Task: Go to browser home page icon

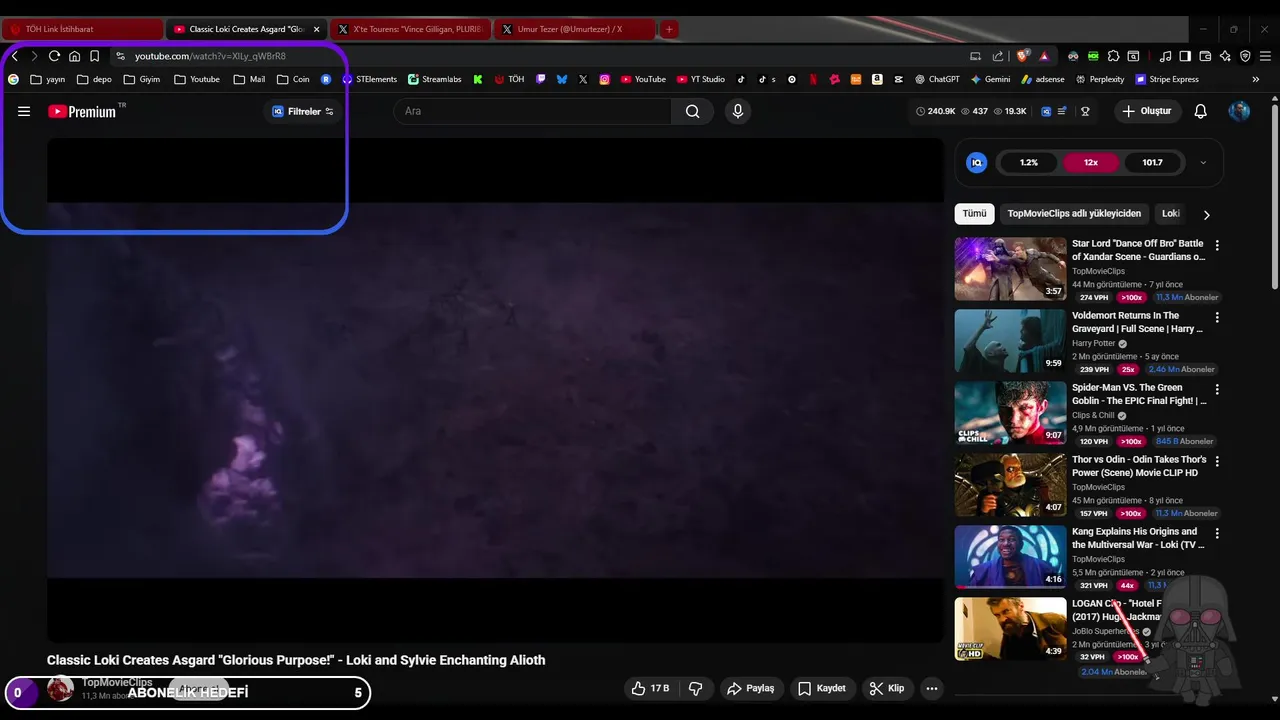Action: click(x=74, y=56)
